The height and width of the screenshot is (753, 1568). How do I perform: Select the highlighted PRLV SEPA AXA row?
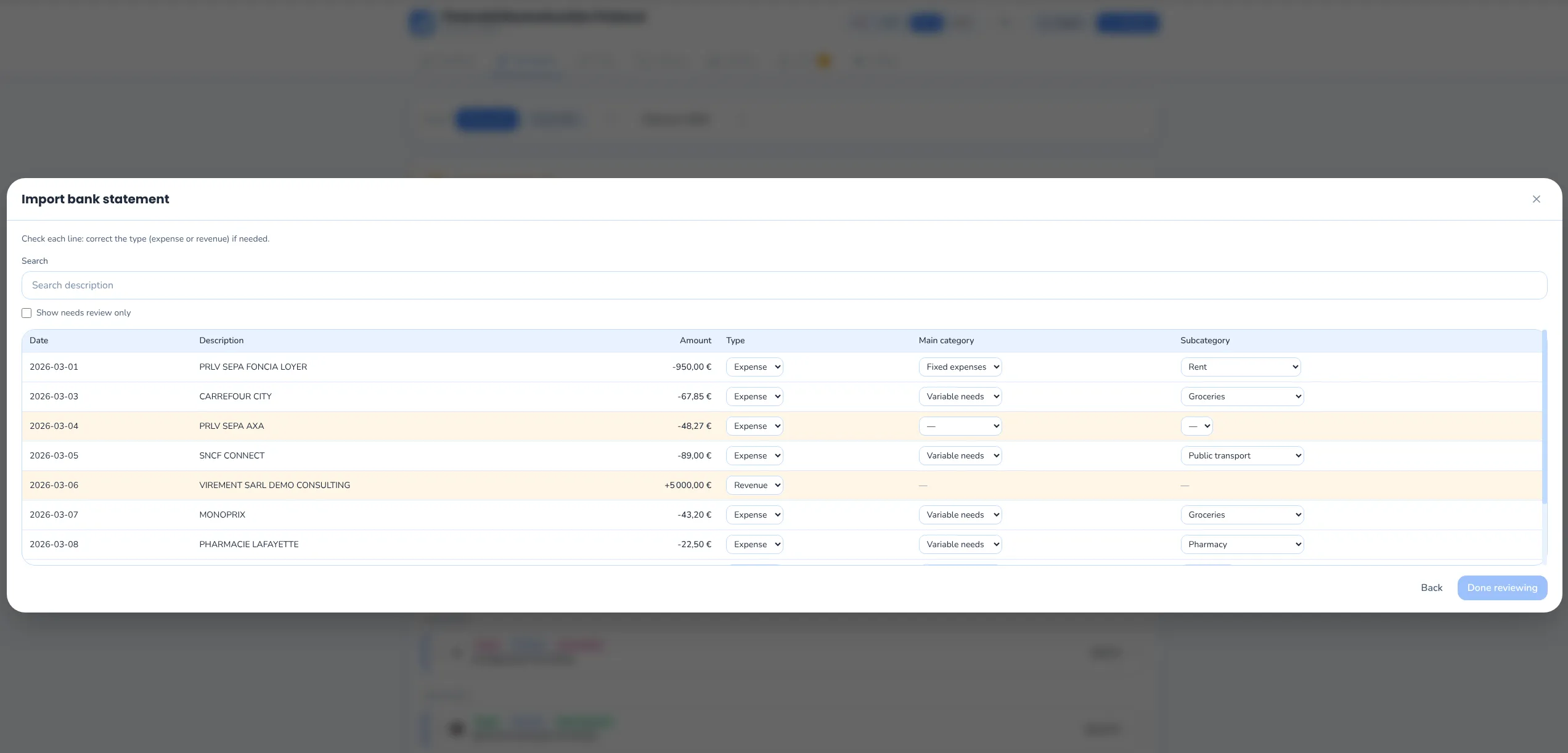[431, 426]
